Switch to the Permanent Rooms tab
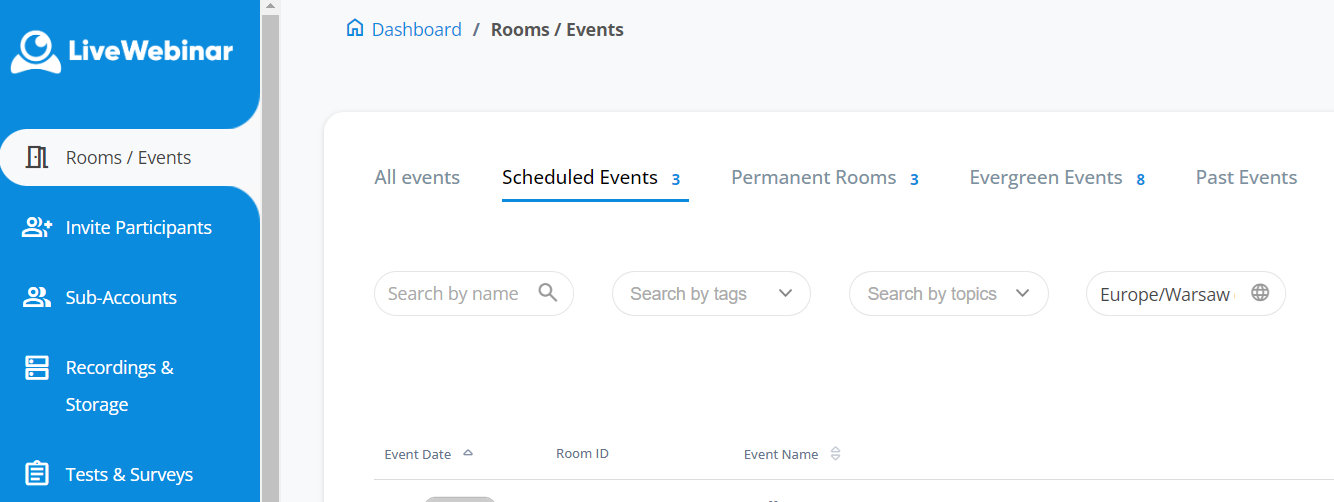1334x502 pixels. pos(814,178)
